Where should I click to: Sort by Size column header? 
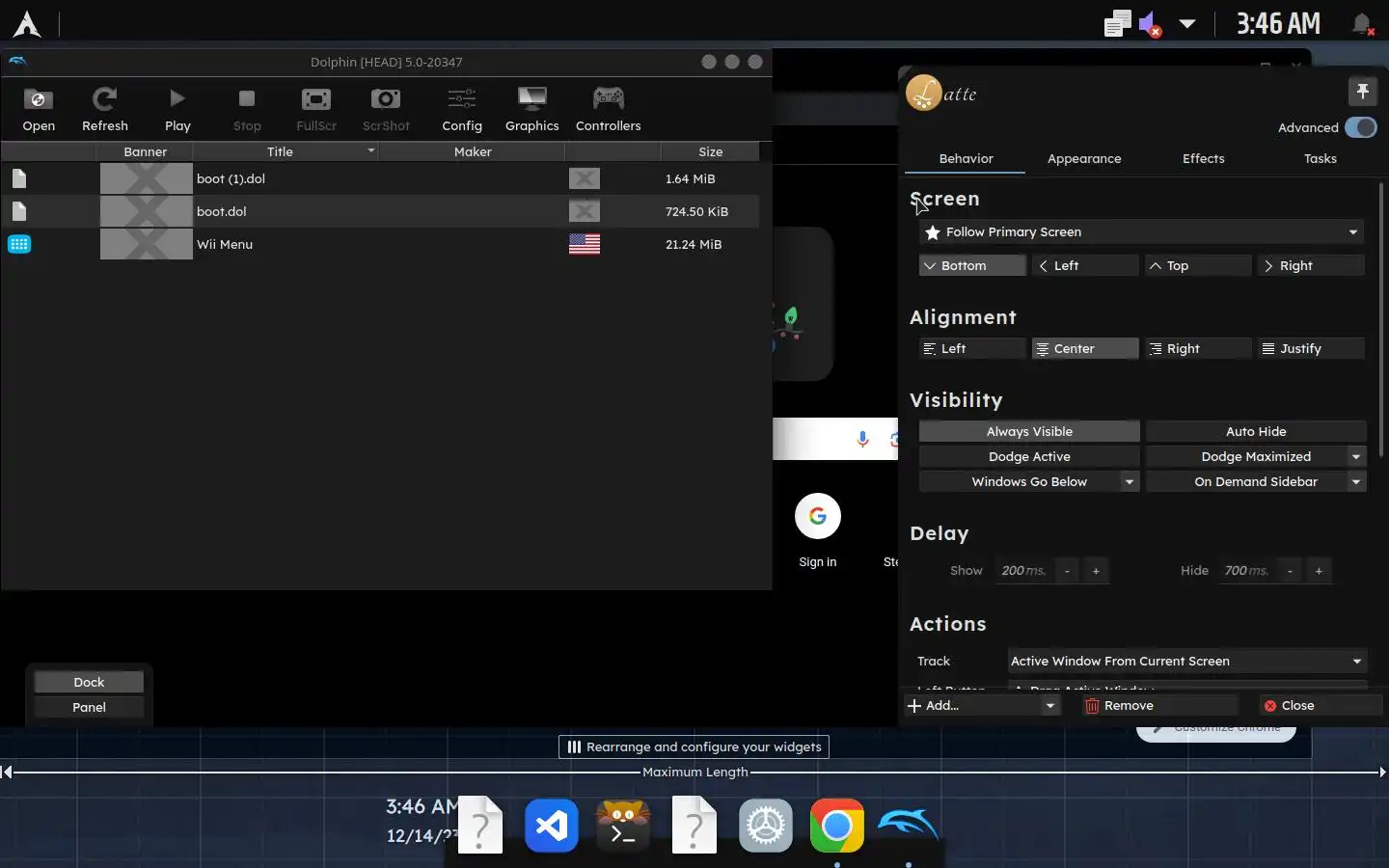pyautogui.click(x=710, y=151)
